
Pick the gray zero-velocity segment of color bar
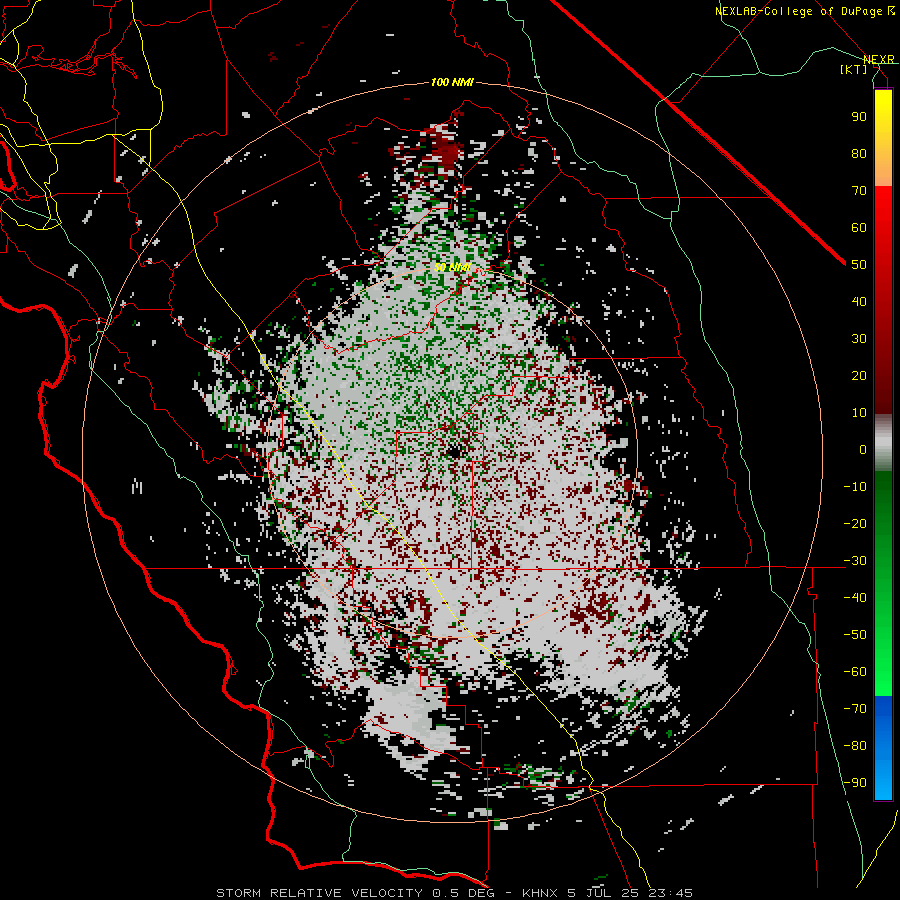click(883, 443)
